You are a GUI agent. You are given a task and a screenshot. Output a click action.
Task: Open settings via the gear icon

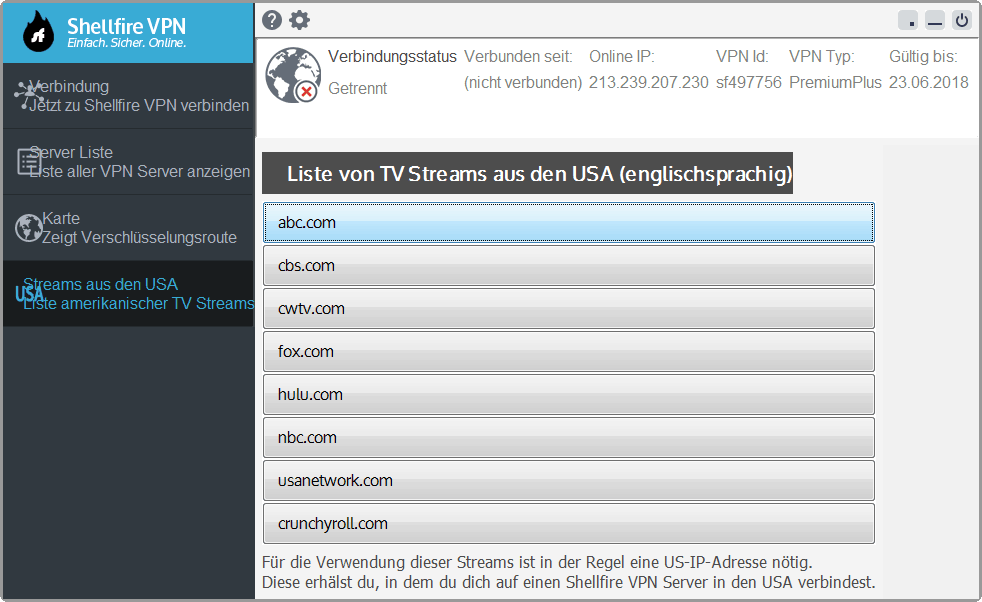pos(299,20)
